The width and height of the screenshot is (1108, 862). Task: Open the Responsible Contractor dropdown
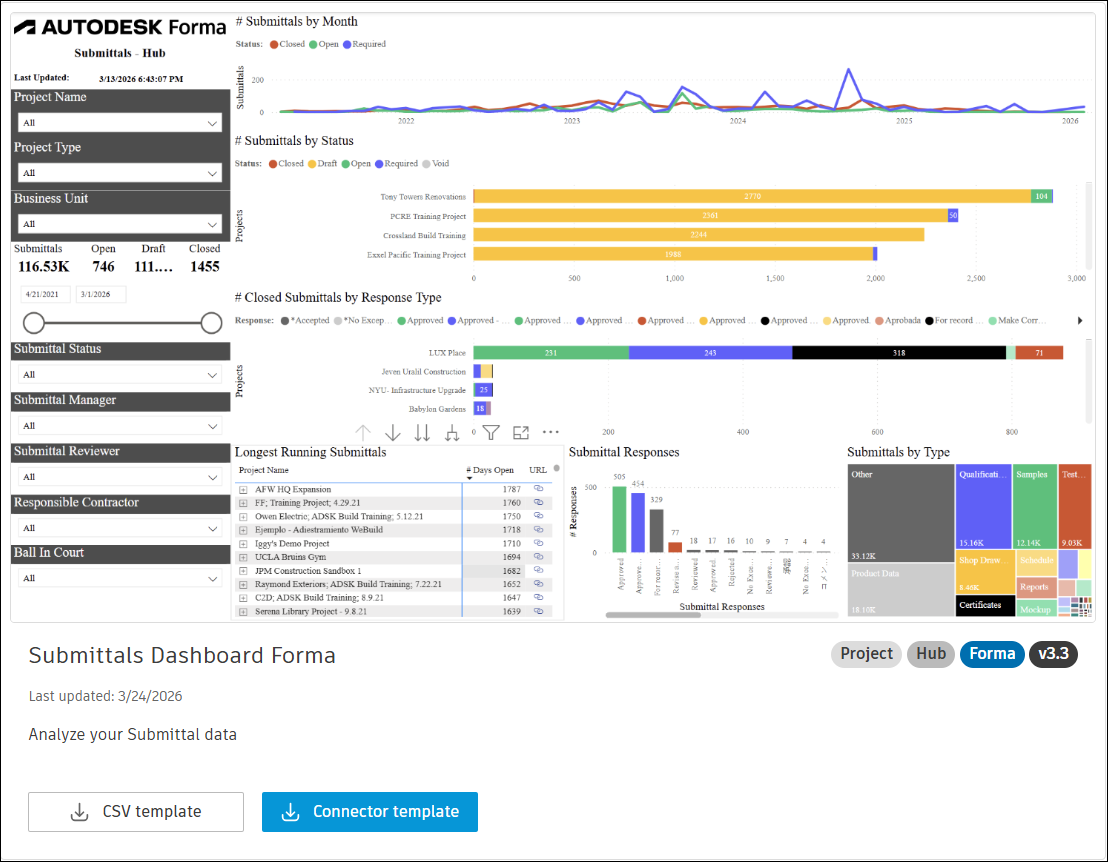pos(119,528)
